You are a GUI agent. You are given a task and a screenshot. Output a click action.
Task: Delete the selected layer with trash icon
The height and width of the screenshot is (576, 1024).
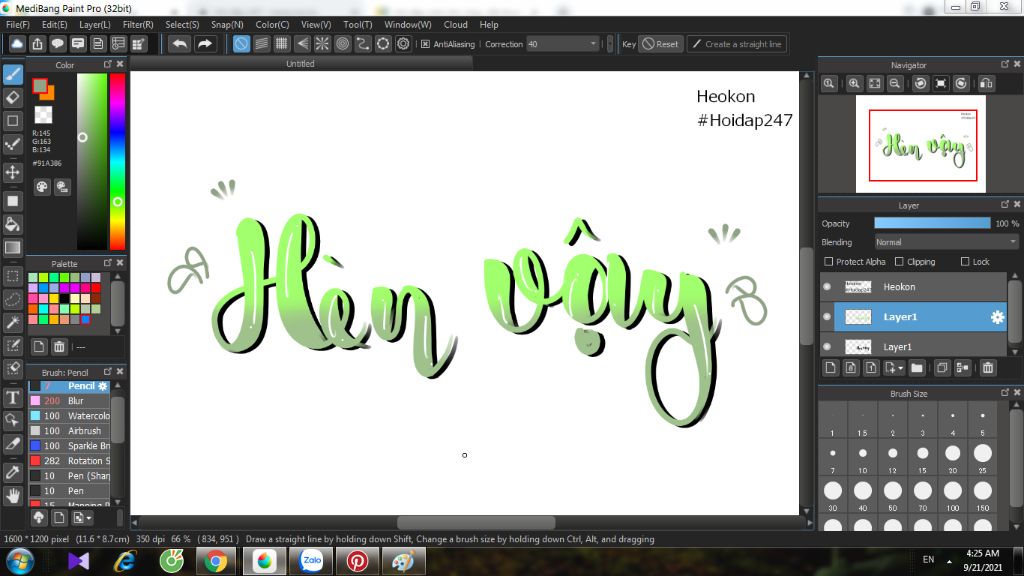click(x=987, y=368)
